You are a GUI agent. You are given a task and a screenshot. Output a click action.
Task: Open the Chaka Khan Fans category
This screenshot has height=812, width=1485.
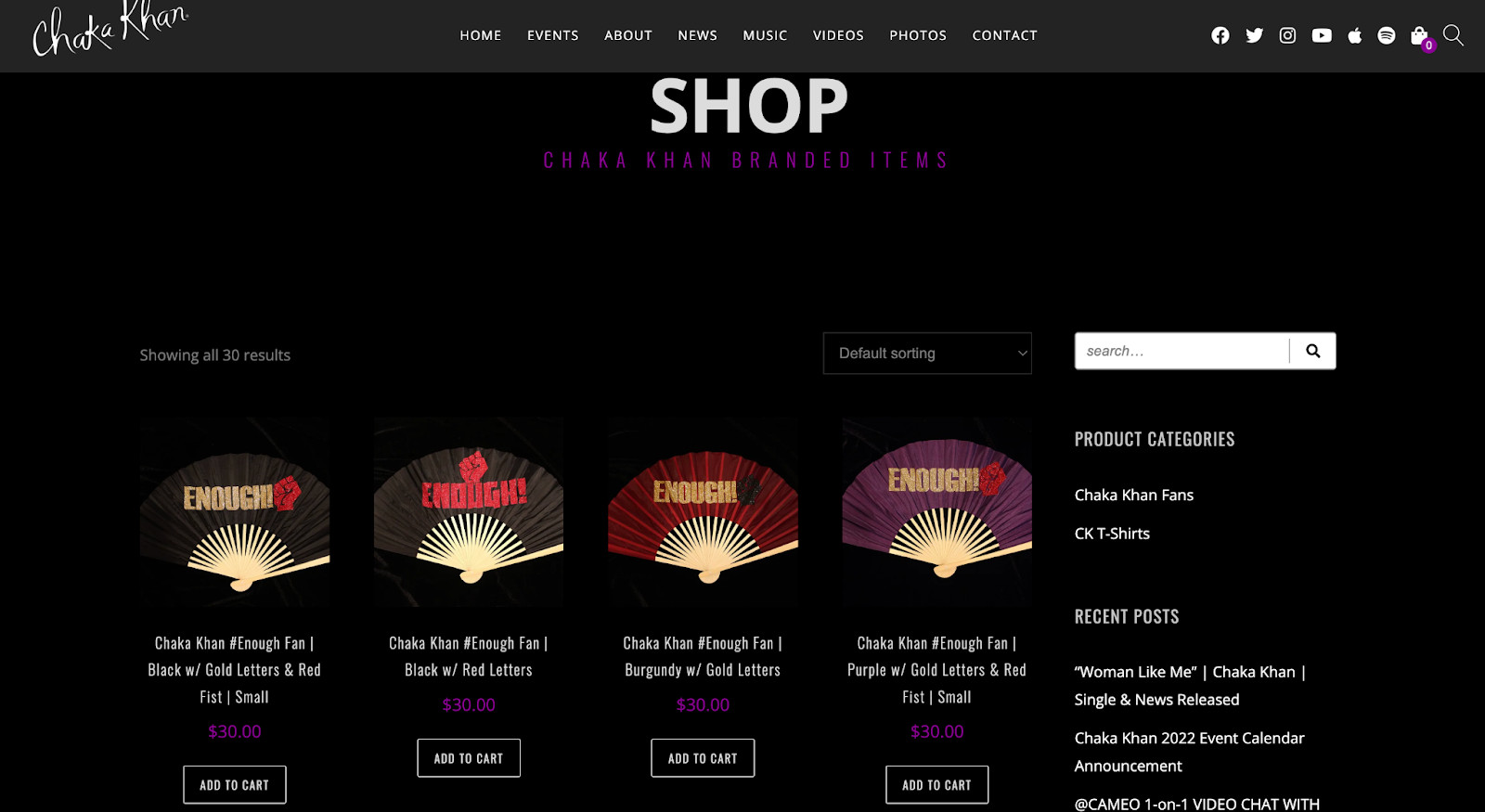1134,495
